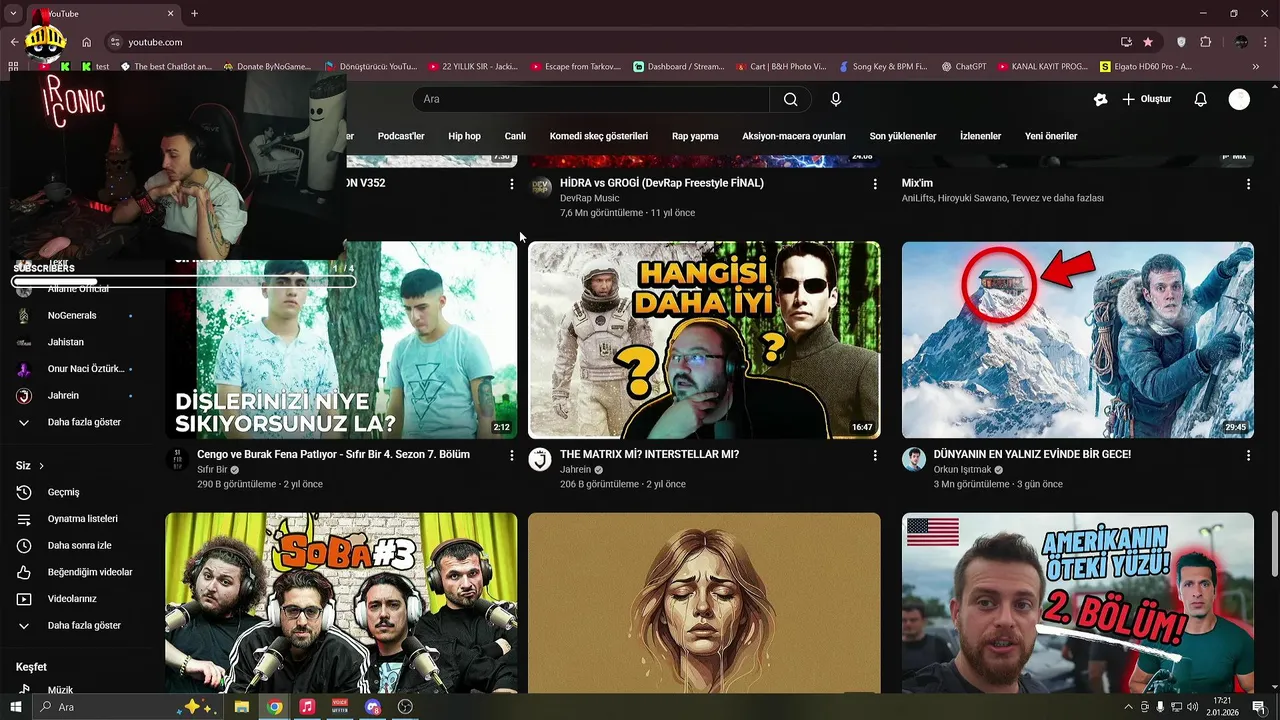
Task: Open Oynatma listeleri in sidebar
Action: (80, 519)
